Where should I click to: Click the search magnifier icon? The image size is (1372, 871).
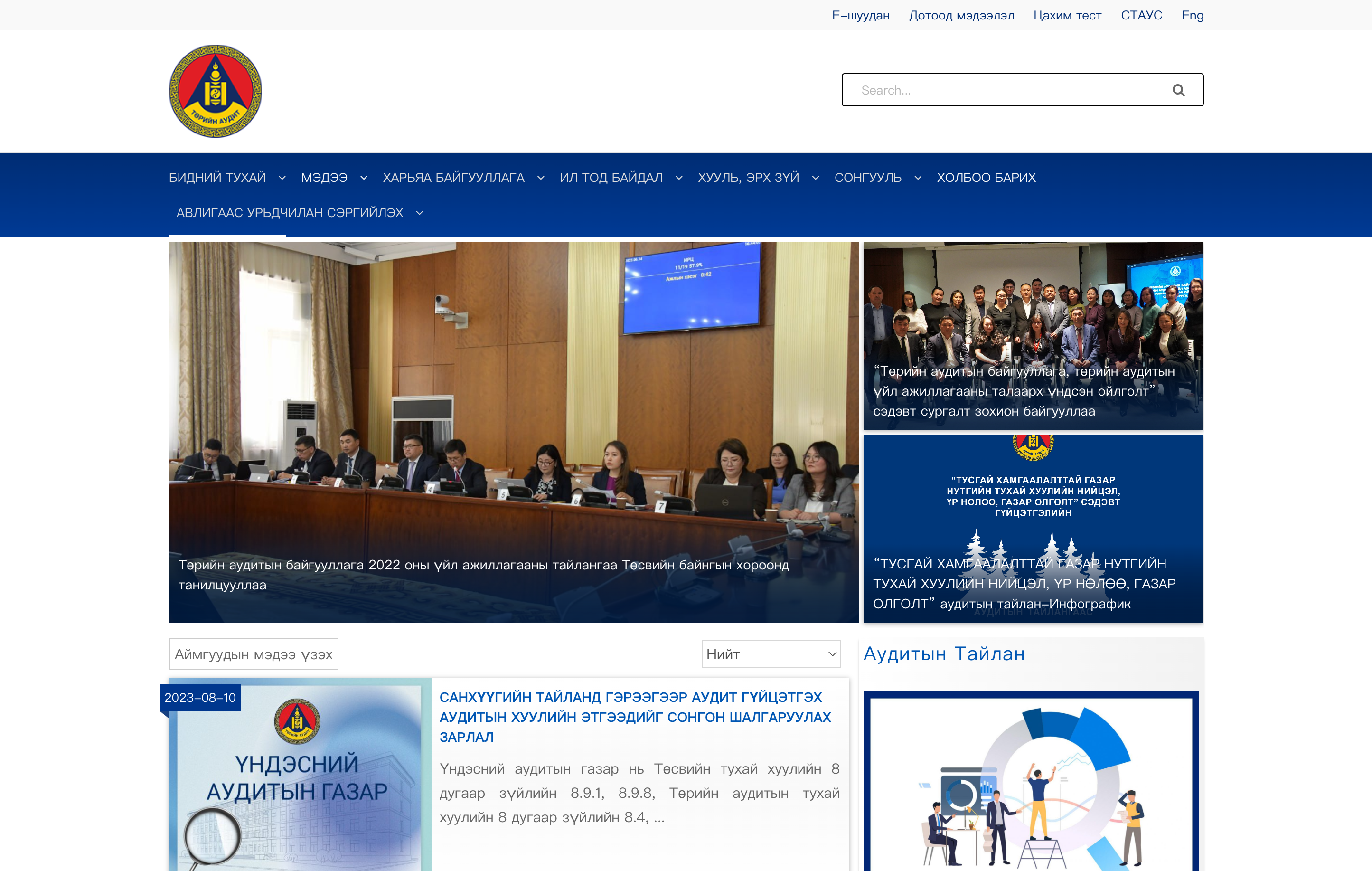[1178, 90]
